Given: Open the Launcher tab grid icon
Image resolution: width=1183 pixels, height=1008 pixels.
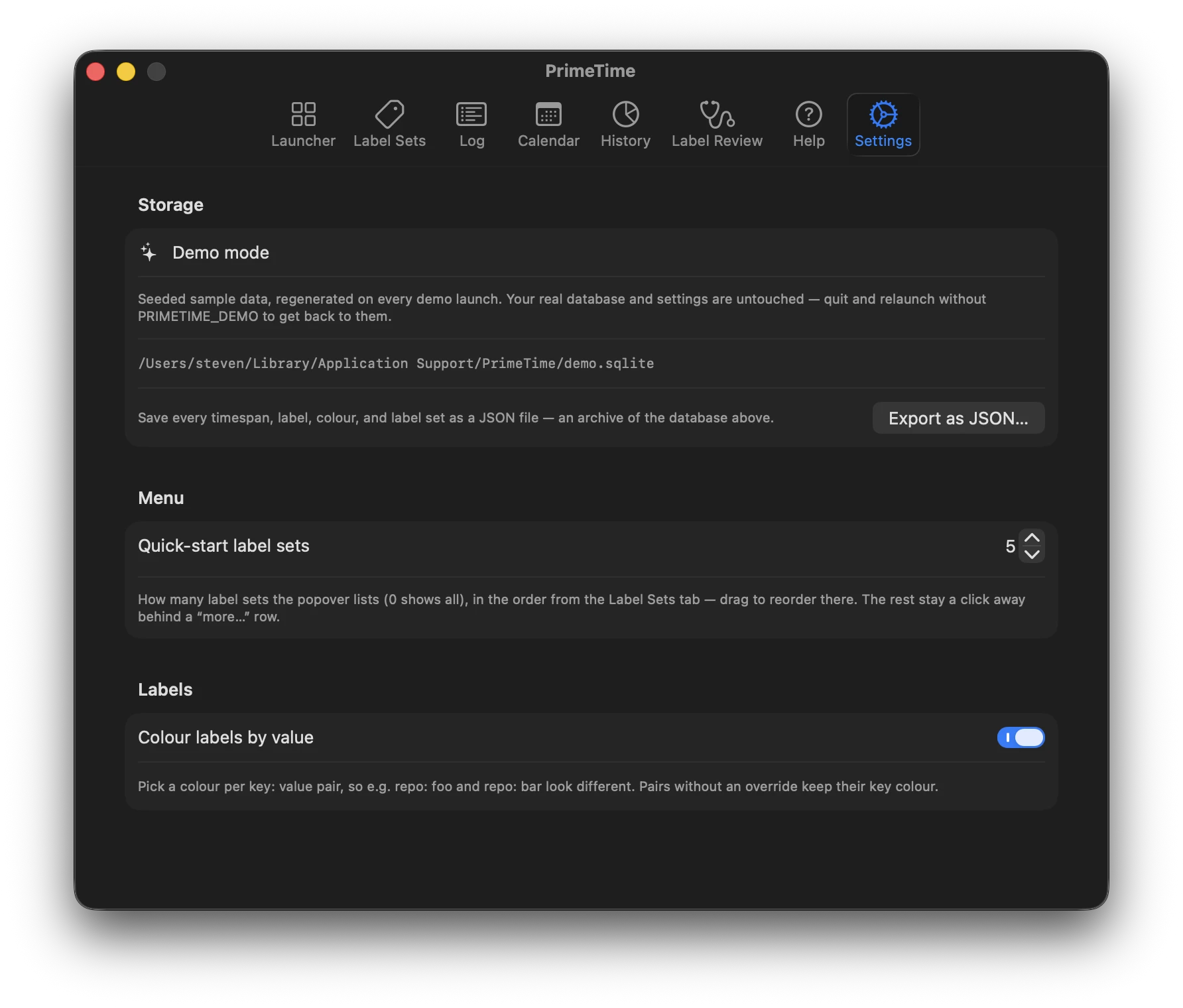Looking at the screenshot, I should click(303, 114).
